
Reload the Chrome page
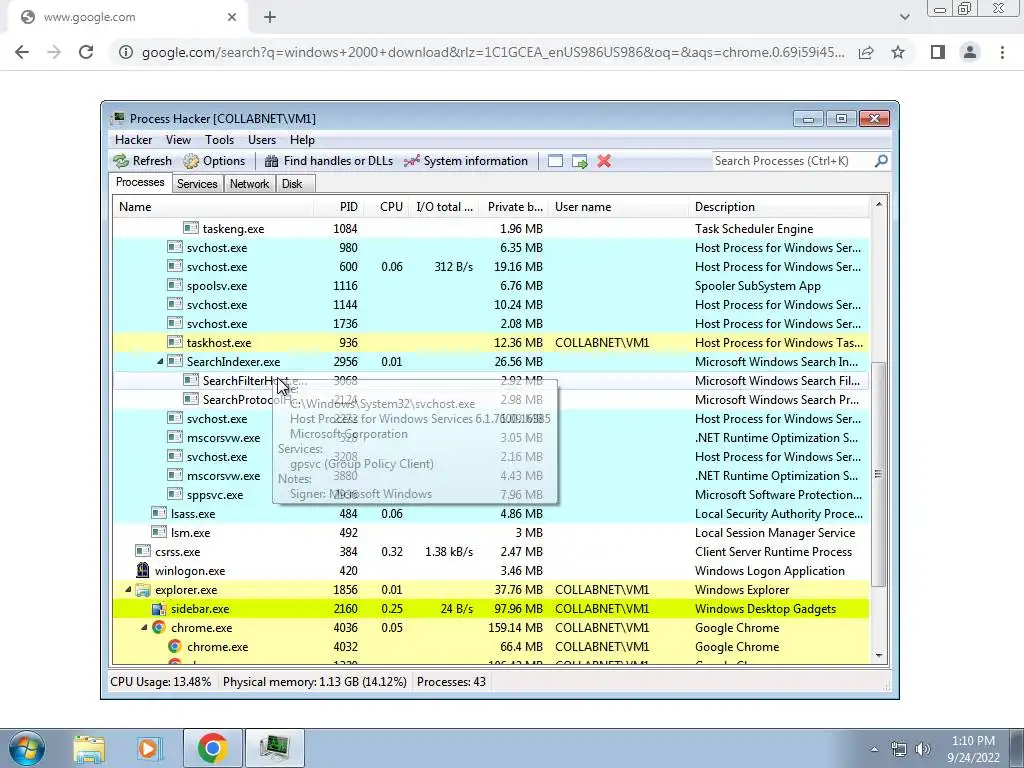coord(86,52)
